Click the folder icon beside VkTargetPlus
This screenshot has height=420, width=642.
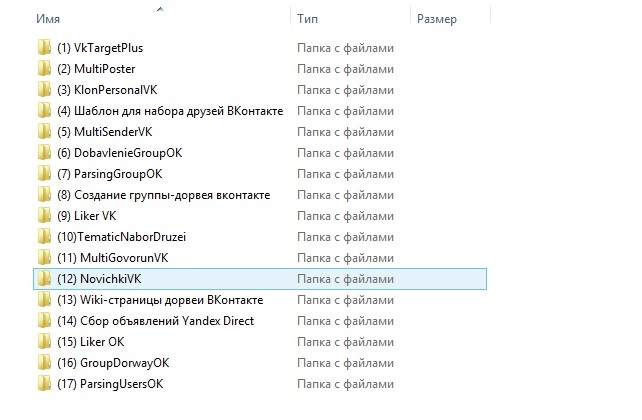pos(44,48)
